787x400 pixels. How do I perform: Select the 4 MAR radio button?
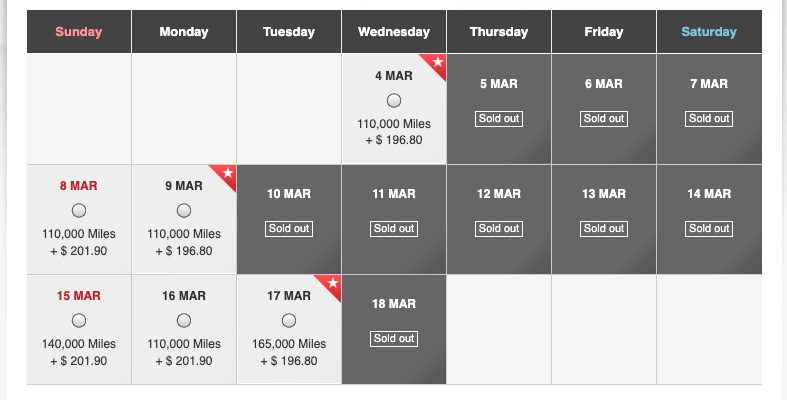point(394,100)
